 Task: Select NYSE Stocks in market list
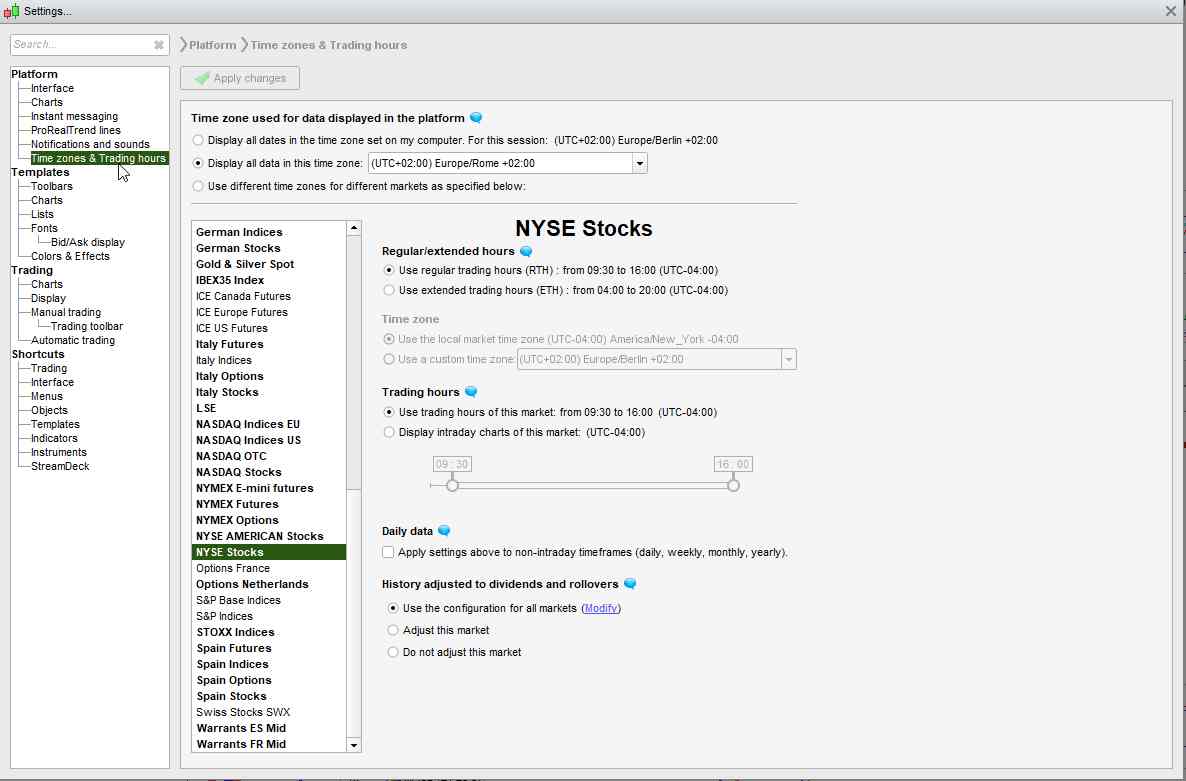coord(269,552)
